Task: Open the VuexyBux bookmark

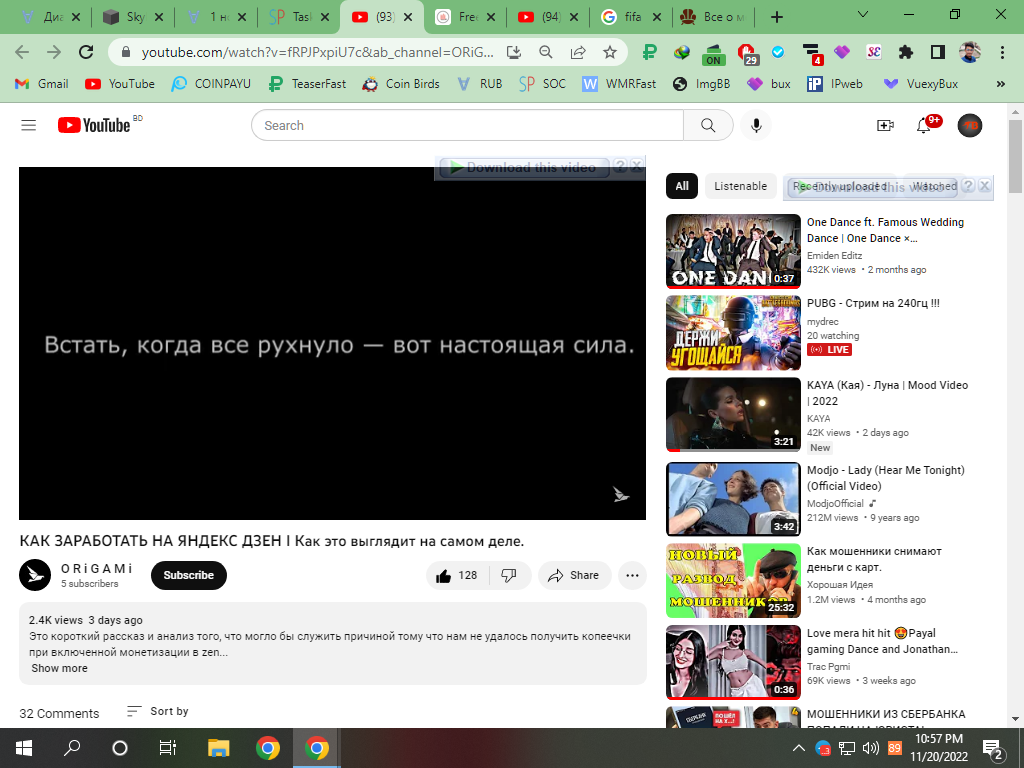Action: click(x=920, y=84)
